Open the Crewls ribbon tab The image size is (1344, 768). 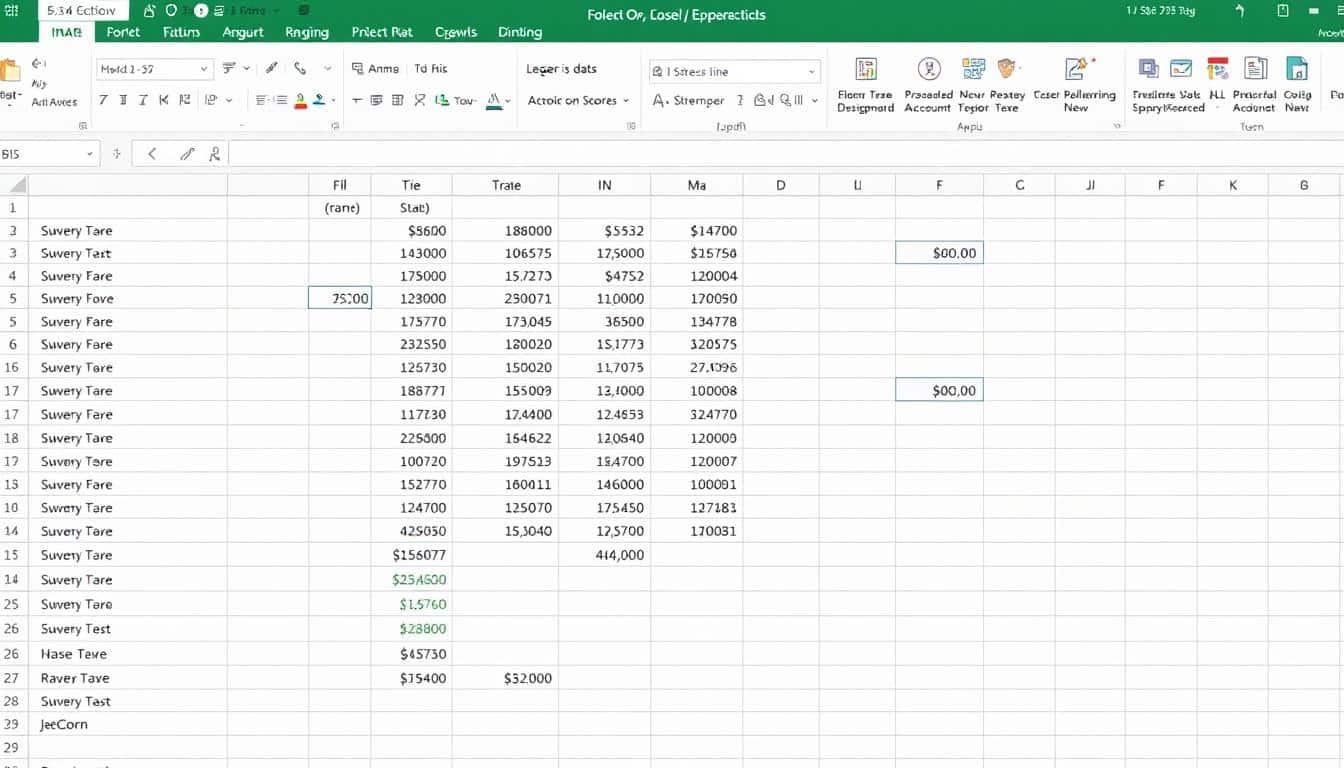coord(456,32)
